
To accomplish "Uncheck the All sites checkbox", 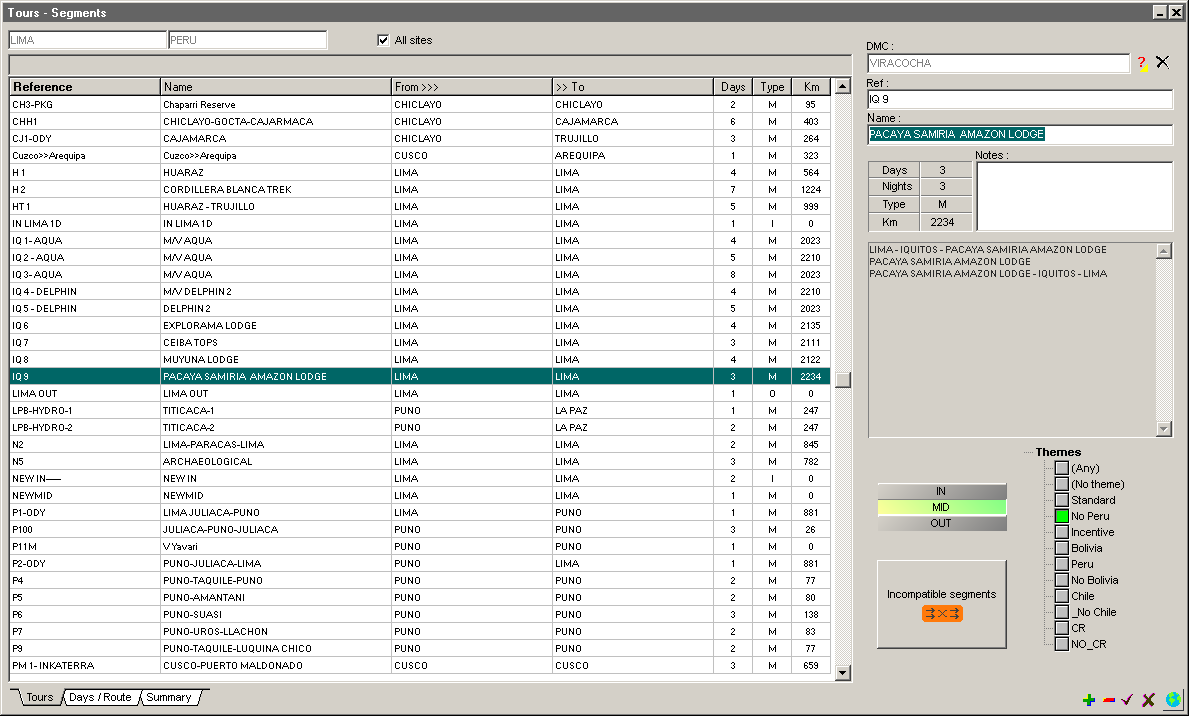I will point(383,40).
